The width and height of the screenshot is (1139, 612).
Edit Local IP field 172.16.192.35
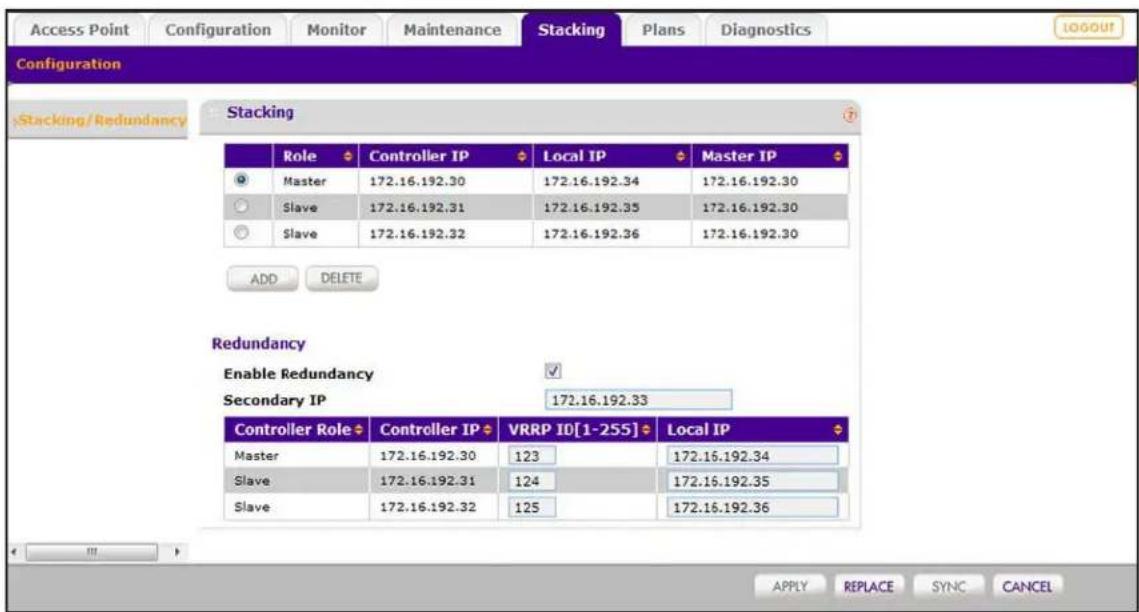click(753, 481)
